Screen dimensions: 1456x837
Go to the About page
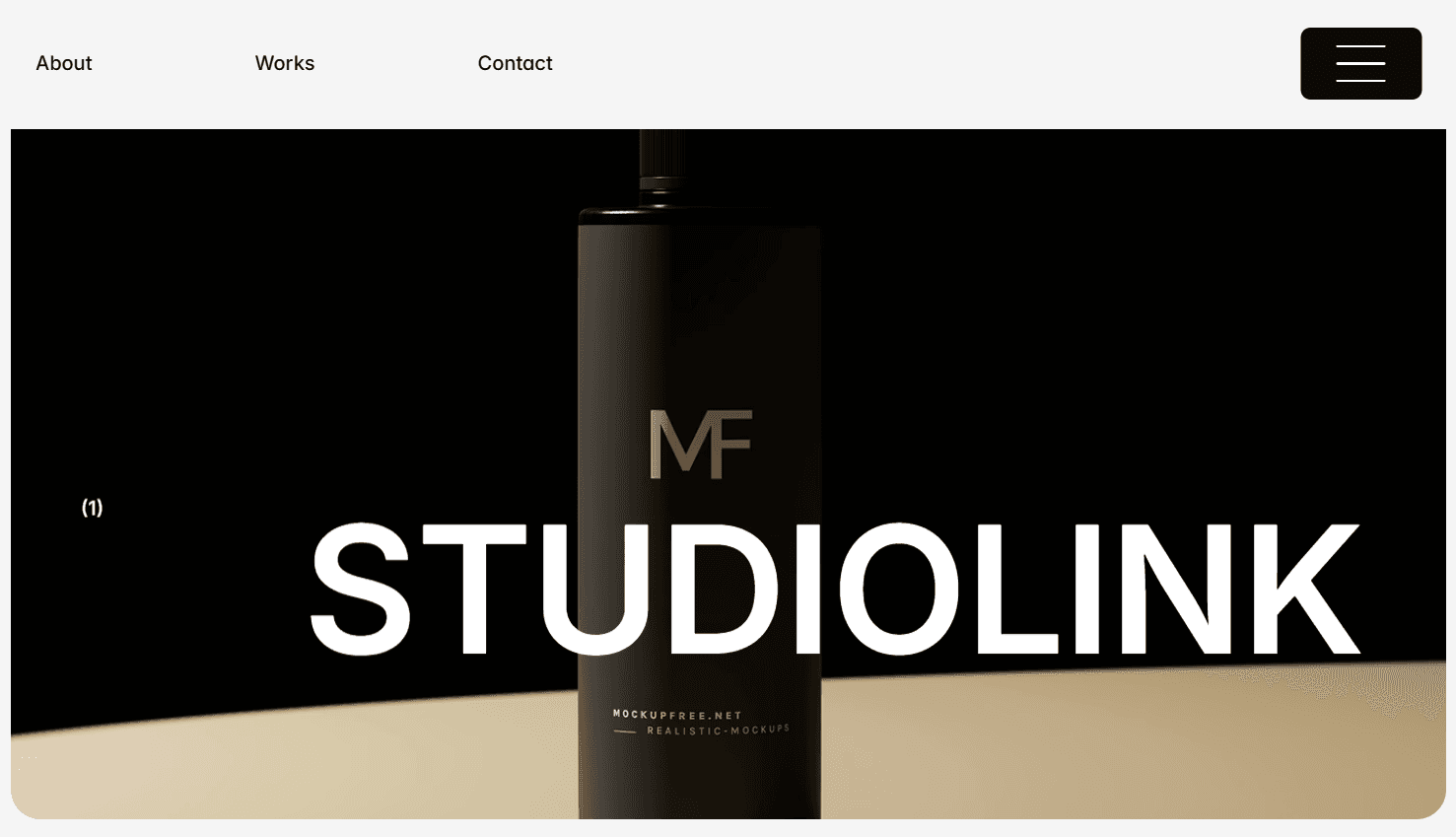(x=64, y=63)
